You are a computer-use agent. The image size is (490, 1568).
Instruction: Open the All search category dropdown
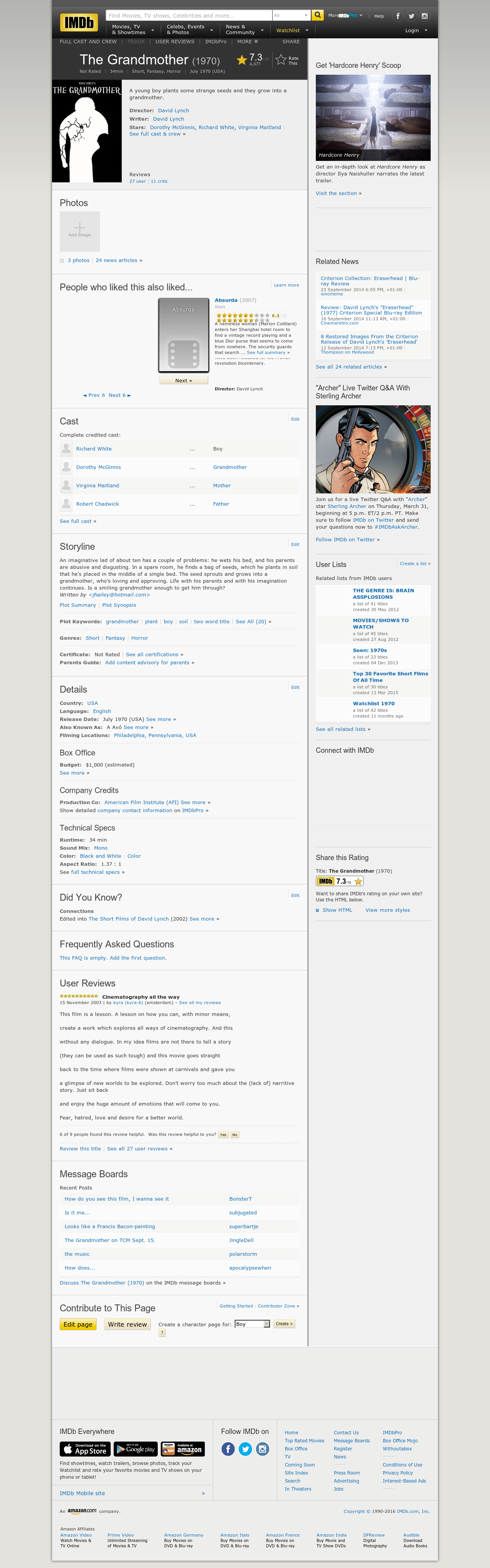(x=291, y=15)
